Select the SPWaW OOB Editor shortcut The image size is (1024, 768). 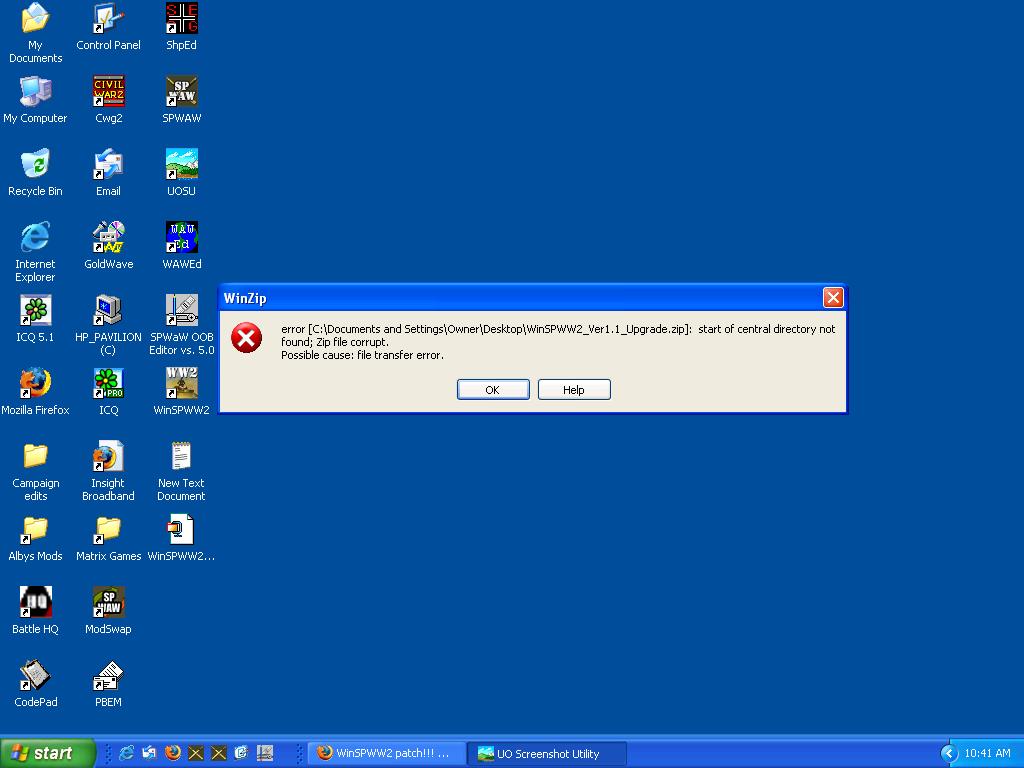181,311
